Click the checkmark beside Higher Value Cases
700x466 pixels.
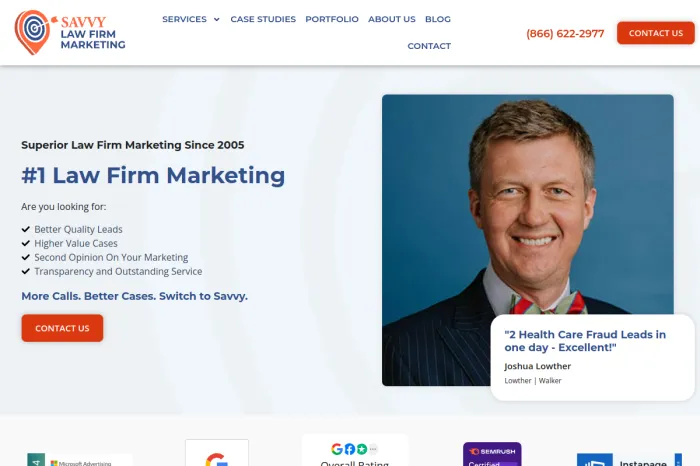coord(25,243)
